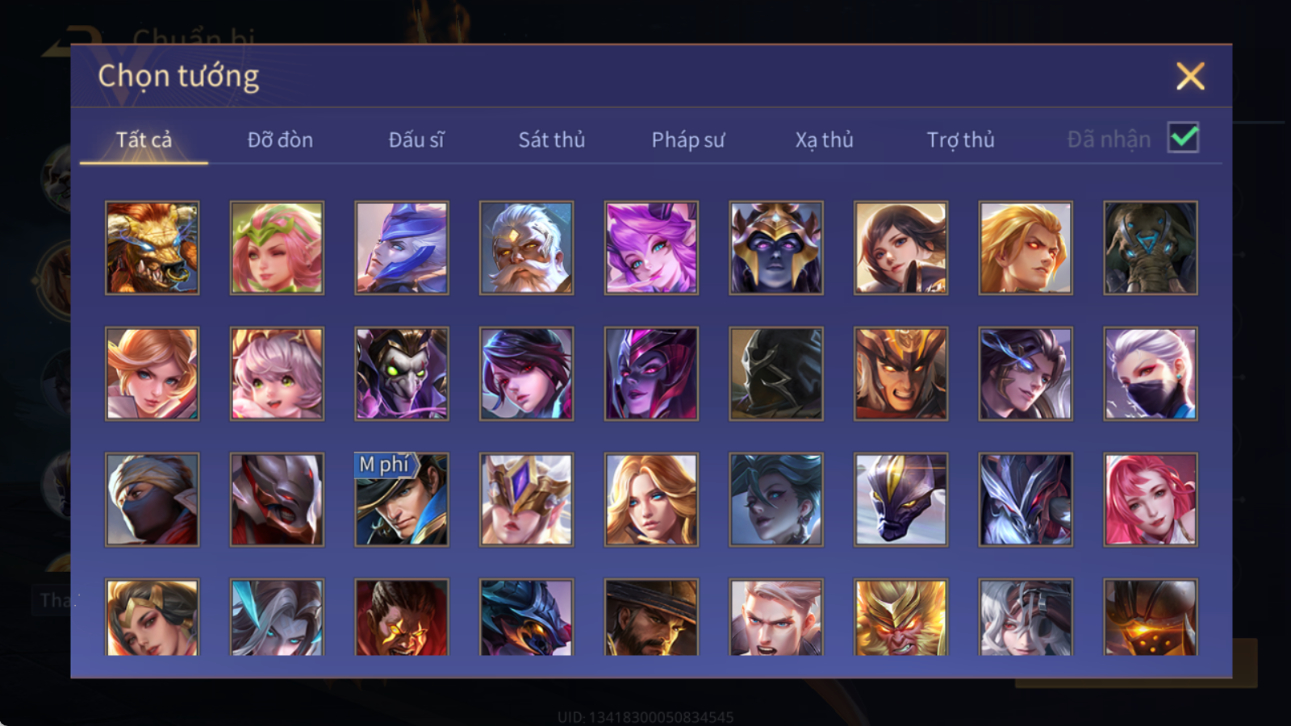Image resolution: width=1291 pixels, height=726 pixels.
Task: Switch to the Trợ thủ tab
Action: 960,140
